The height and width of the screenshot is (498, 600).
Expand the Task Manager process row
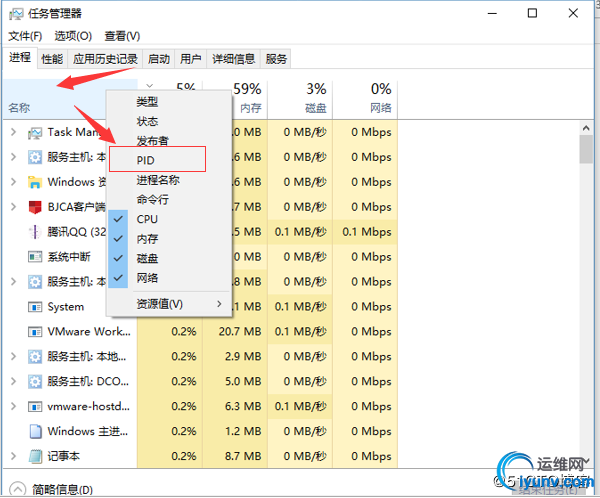point(13,132)
